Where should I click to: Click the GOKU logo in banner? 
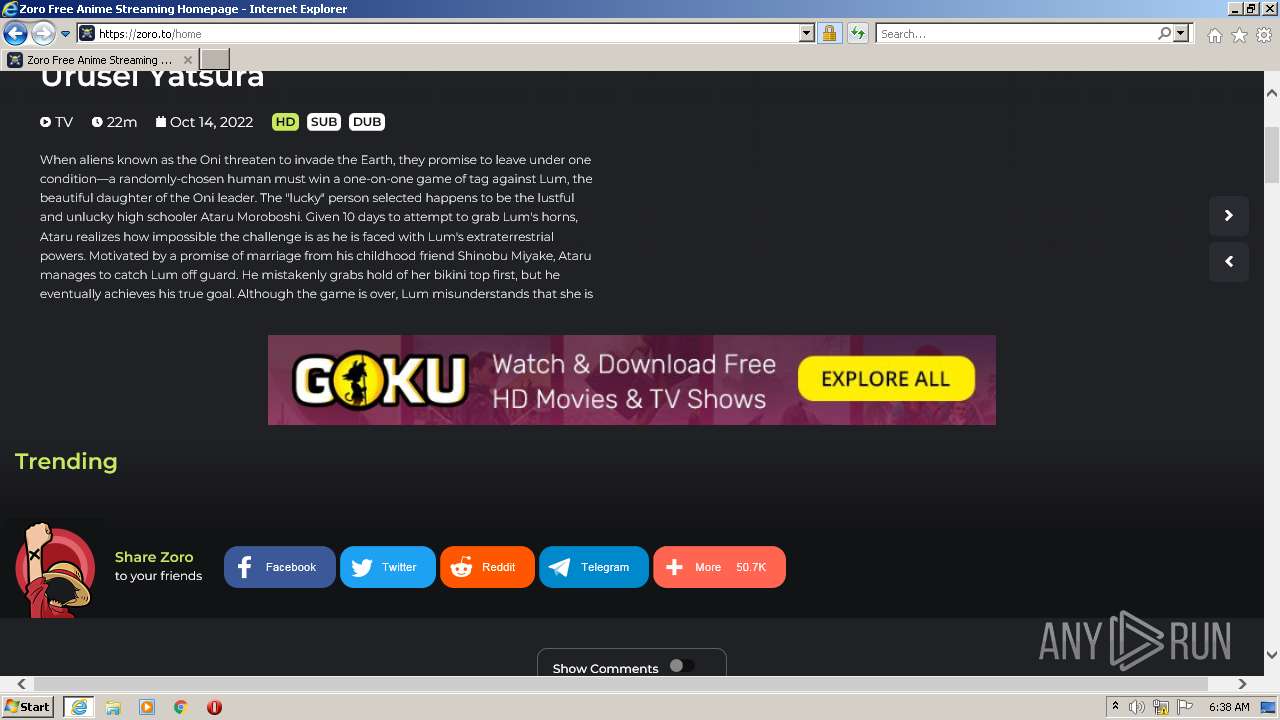pyautogui.click(x=380, y=380)
